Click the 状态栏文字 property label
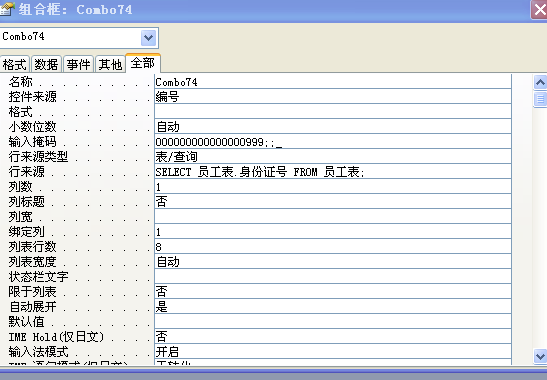 (x=38, y=277)
